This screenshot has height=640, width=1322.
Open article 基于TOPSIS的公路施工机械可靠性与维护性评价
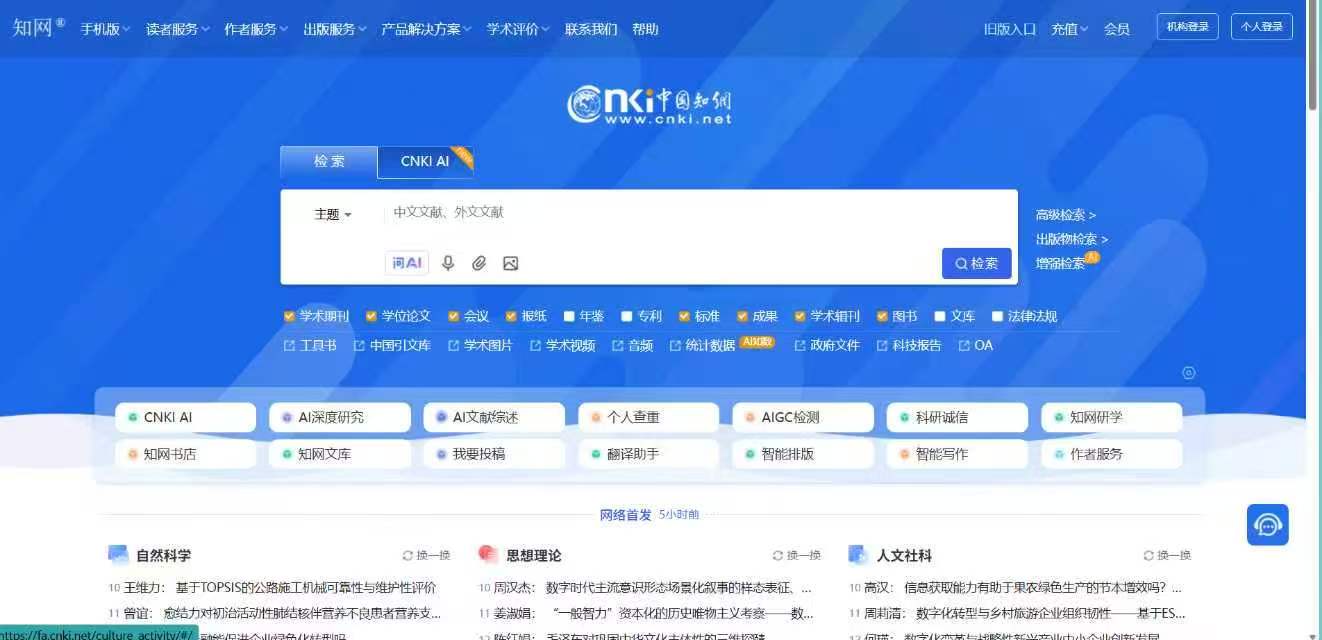(x=306, y=587)
